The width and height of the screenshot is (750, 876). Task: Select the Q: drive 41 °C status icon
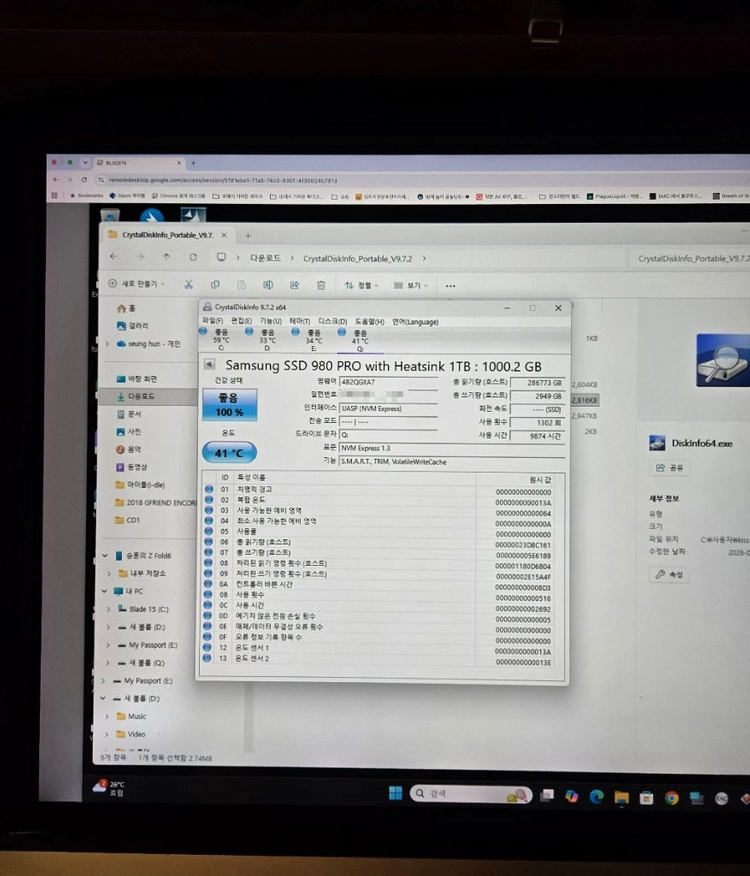pos(341,332)
